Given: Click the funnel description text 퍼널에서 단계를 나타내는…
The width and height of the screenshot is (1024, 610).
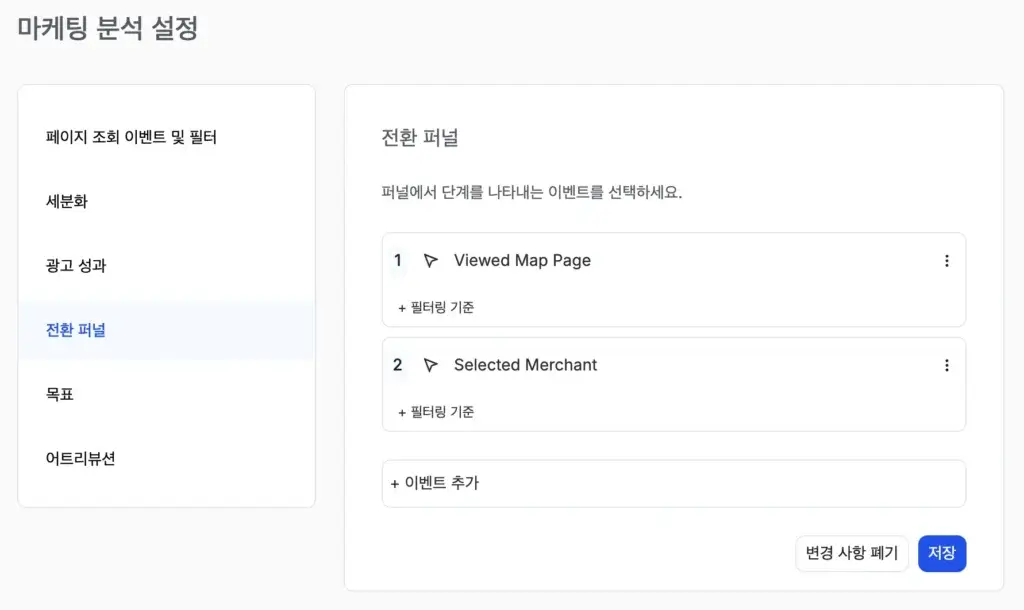Looking at the screenshot, I should point(532,193).
